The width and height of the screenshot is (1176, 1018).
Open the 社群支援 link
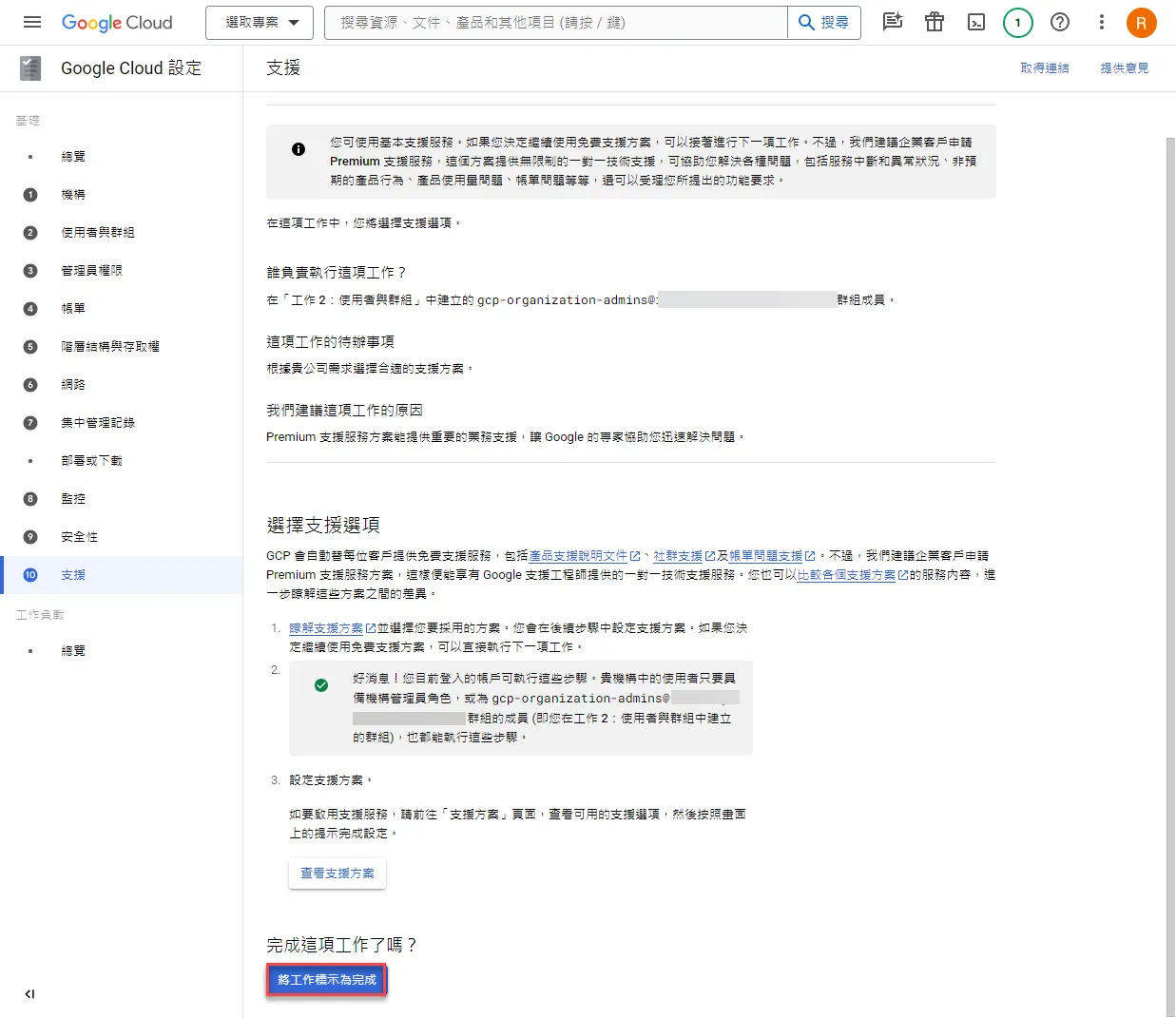tap(684, 556)
